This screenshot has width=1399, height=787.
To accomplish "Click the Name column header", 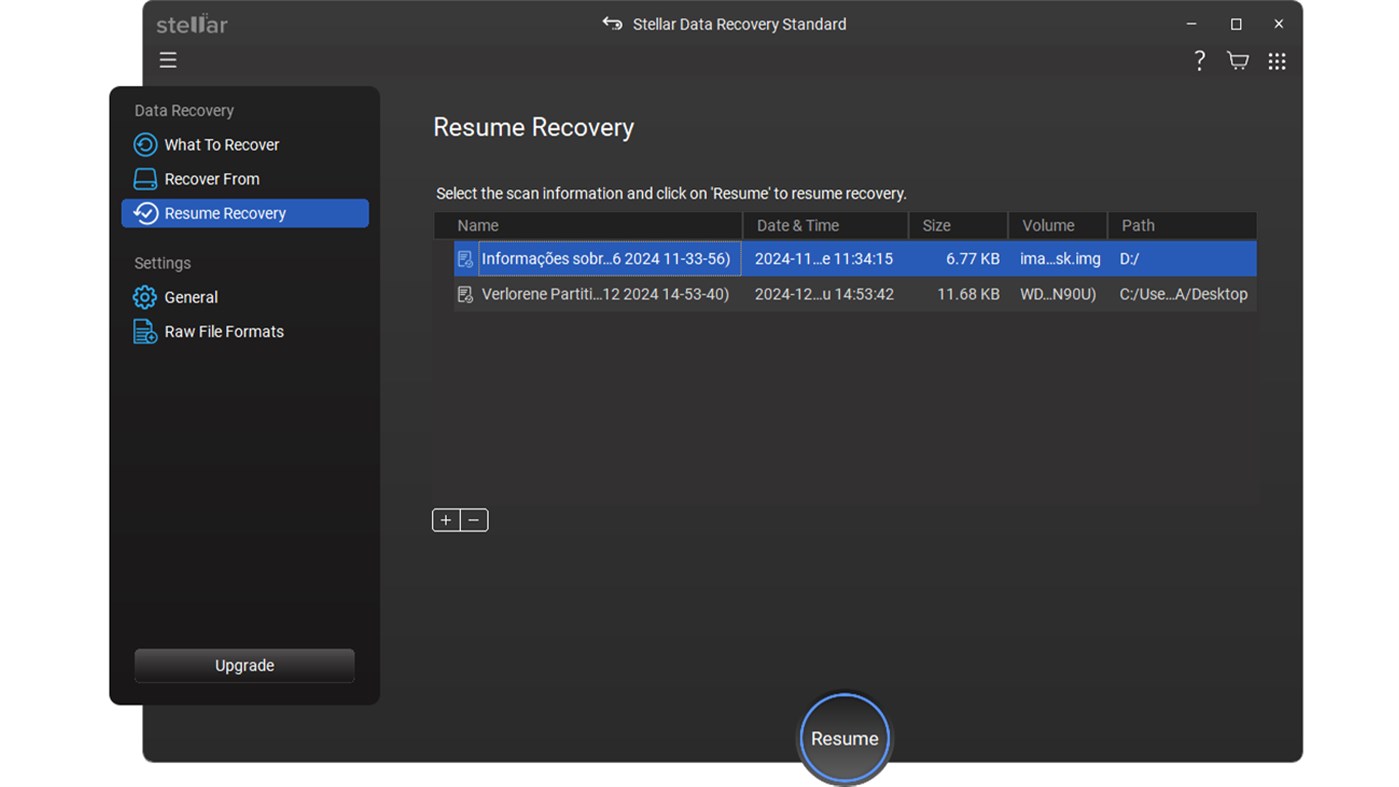I will click(477, 225).
